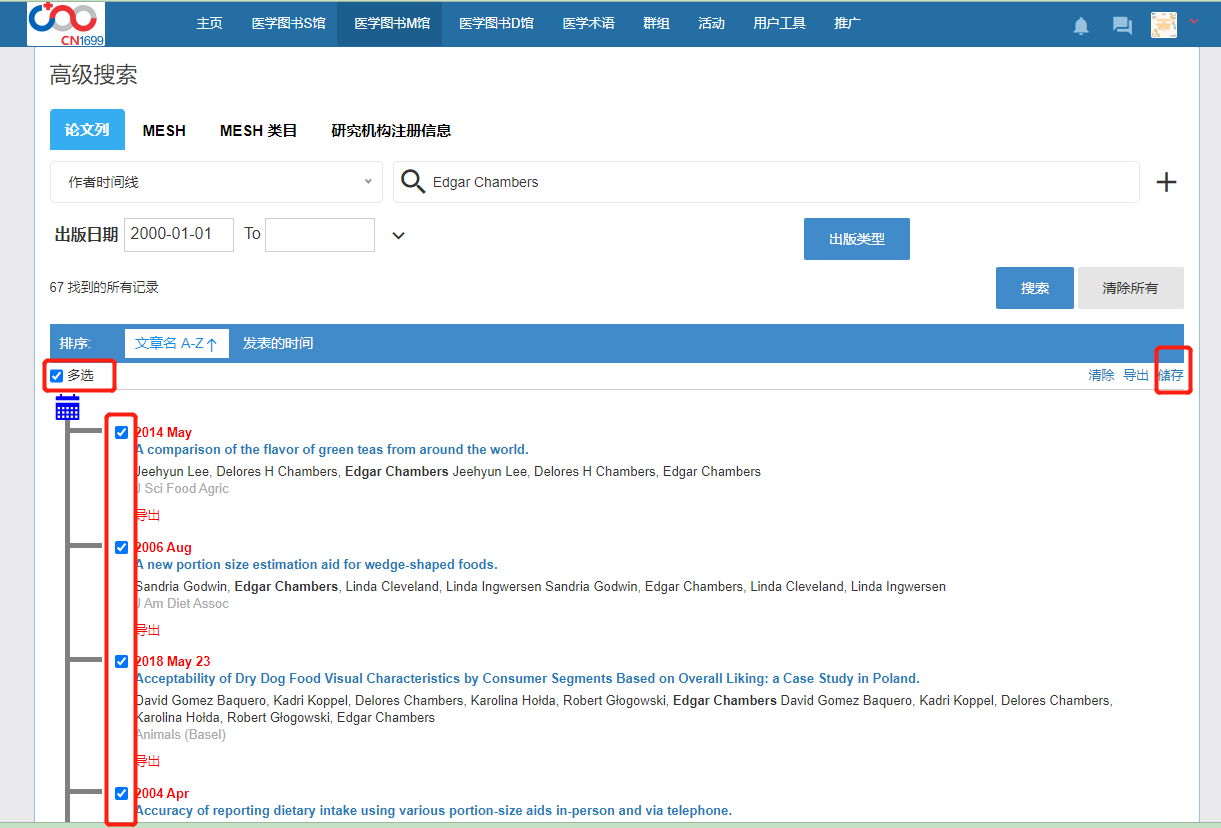The width and height of the screenshot is (1221, 828).
Task: Switch to the MESH 类目 tab
Action: 258,130
